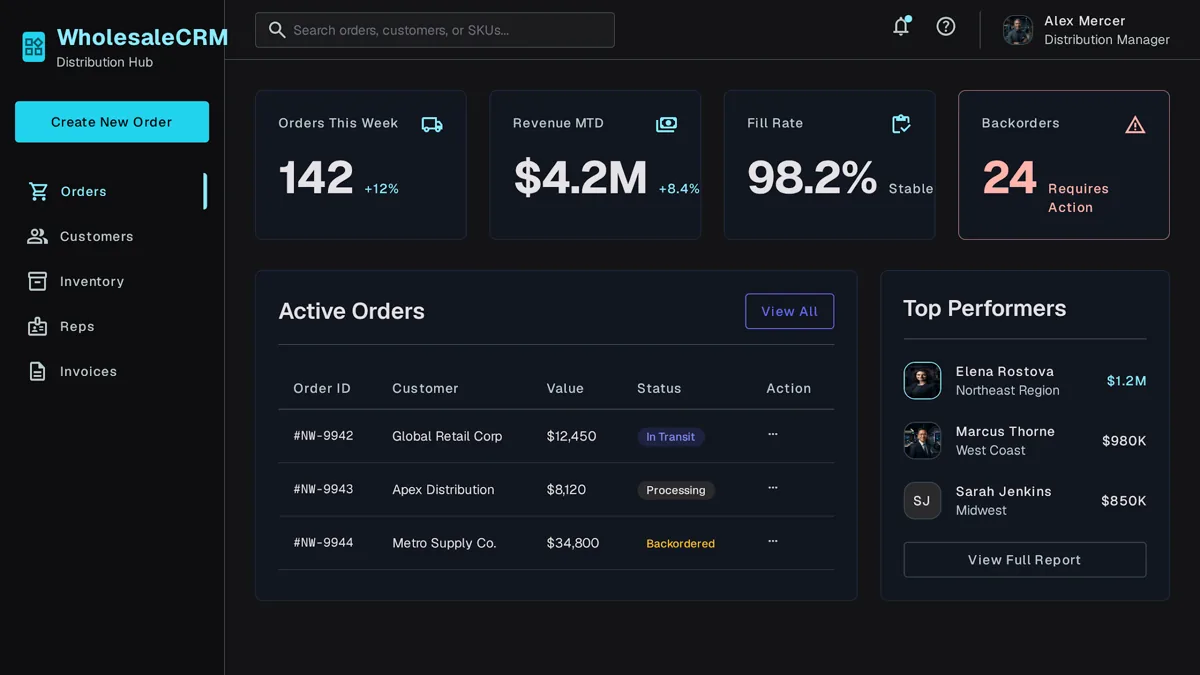The image size is (1200, 675).
Task: Click the Create New Order button
Action: [112, 122]
